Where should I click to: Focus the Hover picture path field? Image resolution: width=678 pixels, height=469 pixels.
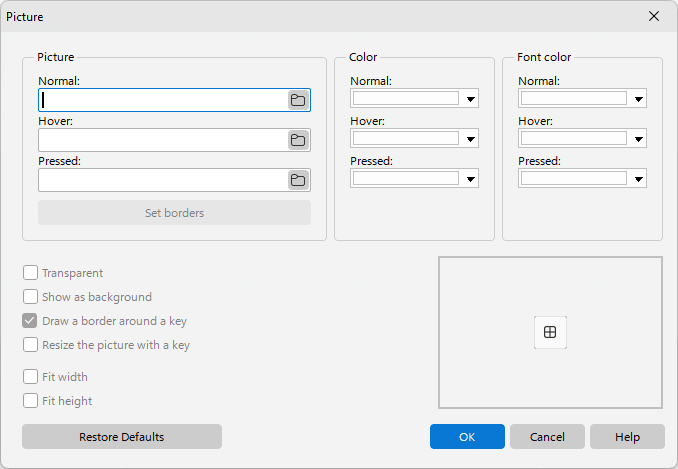coord(163,140)
